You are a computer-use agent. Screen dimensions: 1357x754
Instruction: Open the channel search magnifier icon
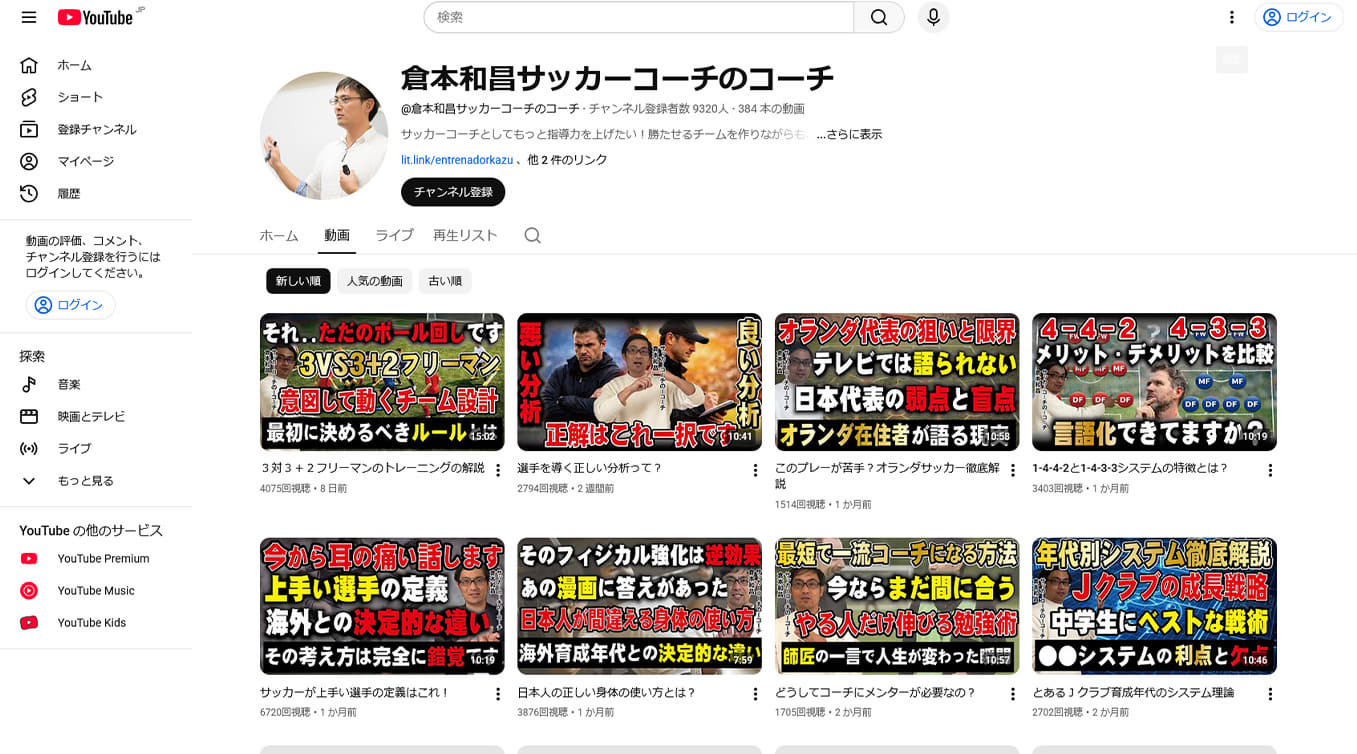532,235
